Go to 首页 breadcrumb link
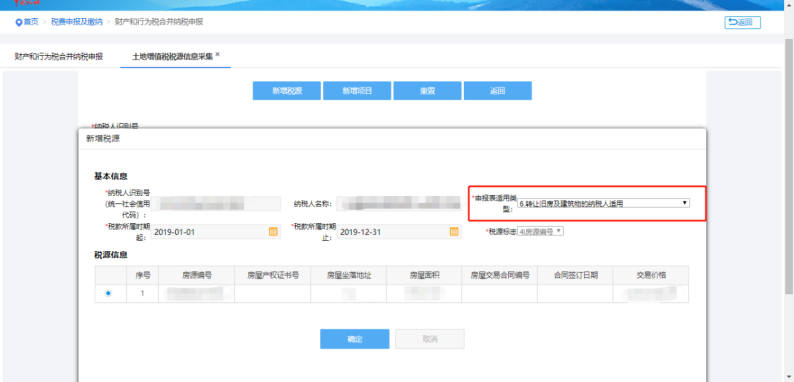Screen dimensions: 794x382 31,22
